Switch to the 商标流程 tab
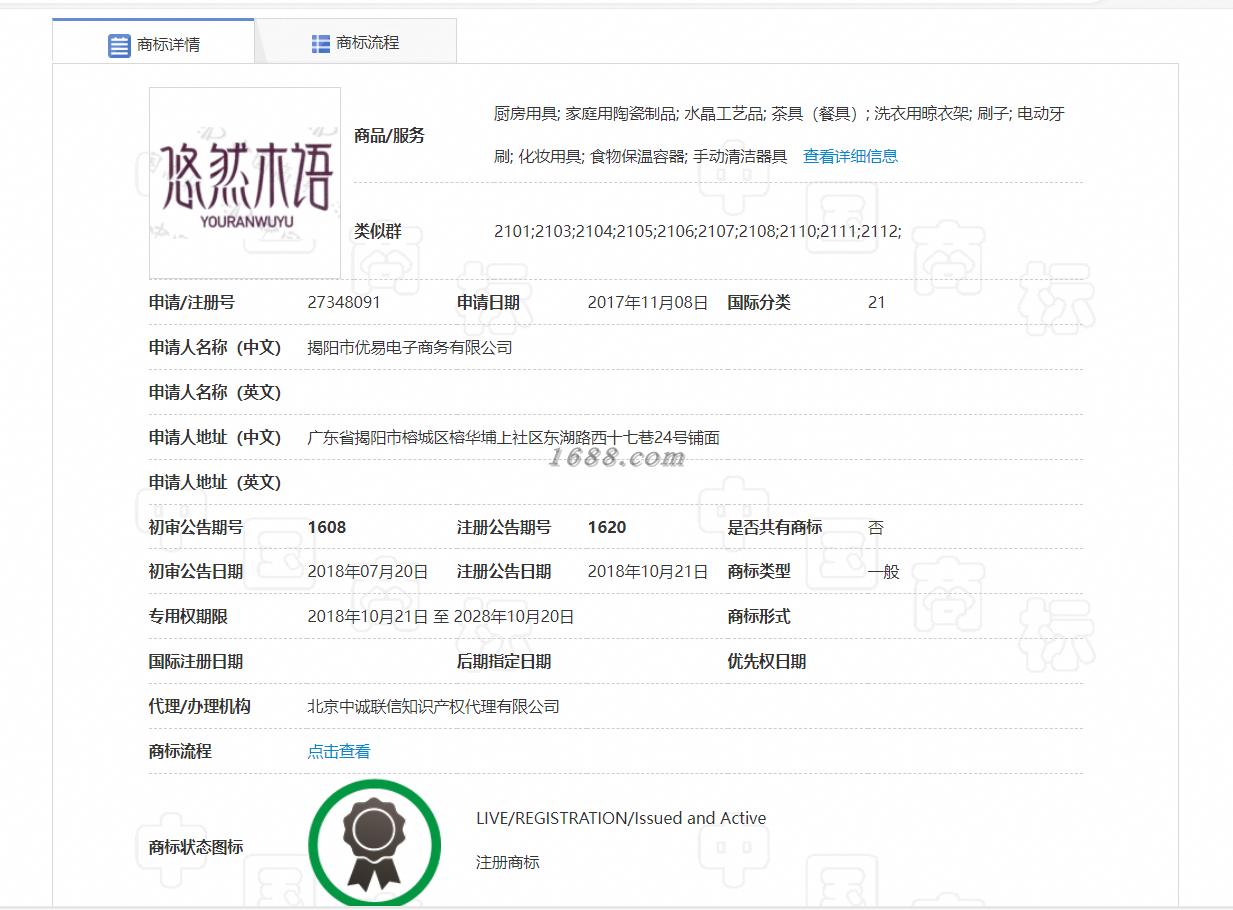Viewport: 1233px width, 910px height. tap(355, 42)
